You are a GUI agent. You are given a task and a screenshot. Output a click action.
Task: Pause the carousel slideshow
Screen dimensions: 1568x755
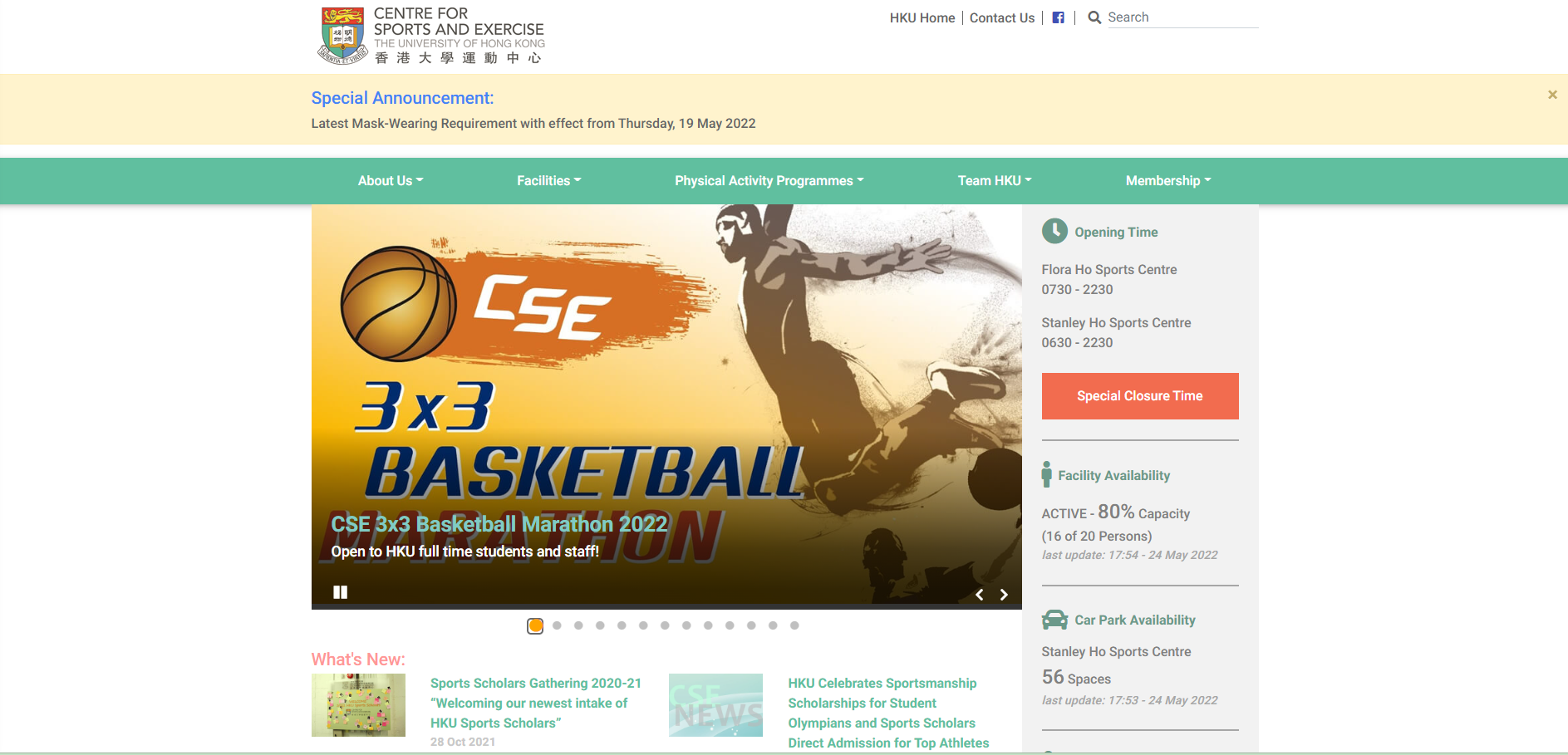click(340, 592)
